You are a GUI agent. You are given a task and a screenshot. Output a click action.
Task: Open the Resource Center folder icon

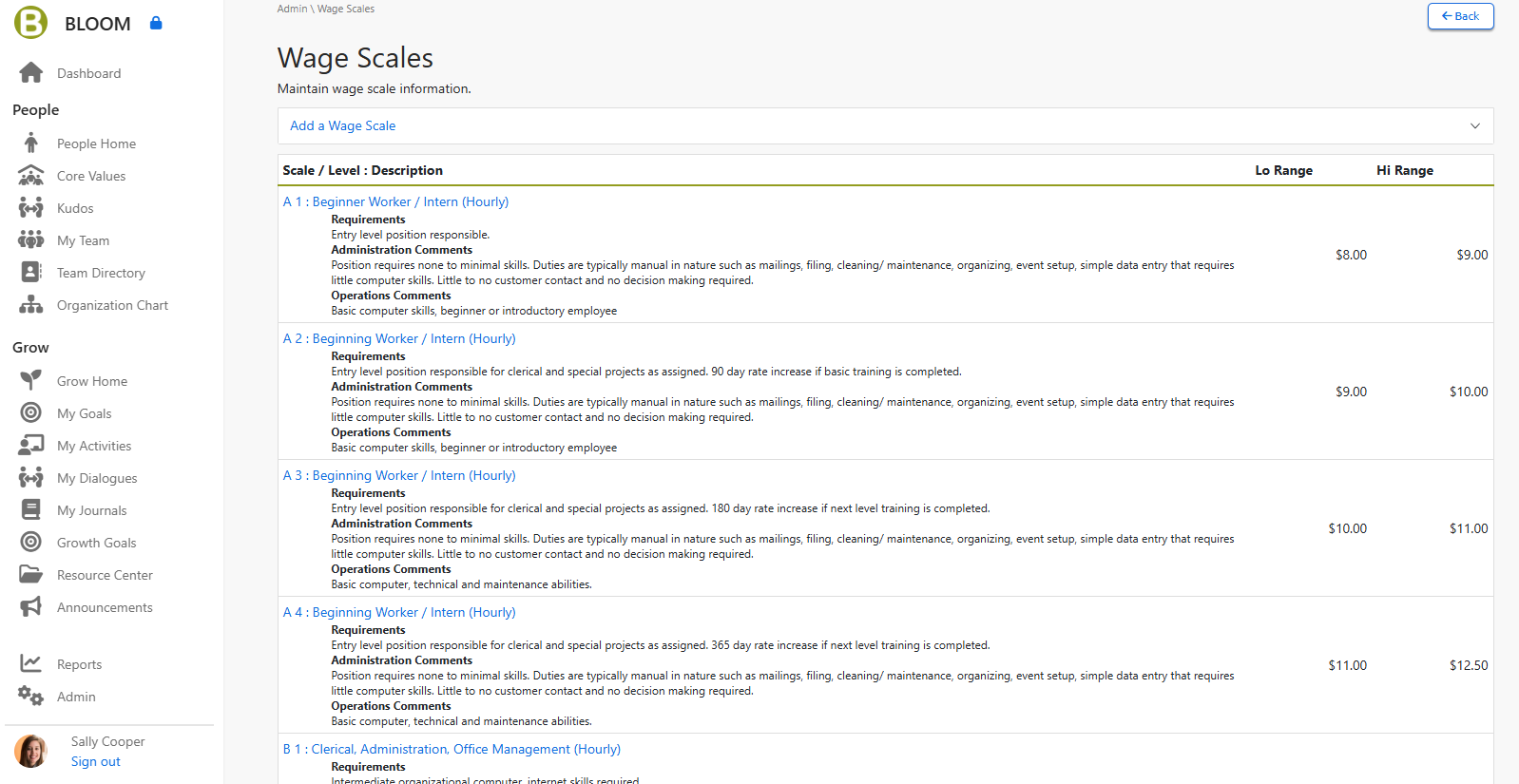[x=30, y=575]
